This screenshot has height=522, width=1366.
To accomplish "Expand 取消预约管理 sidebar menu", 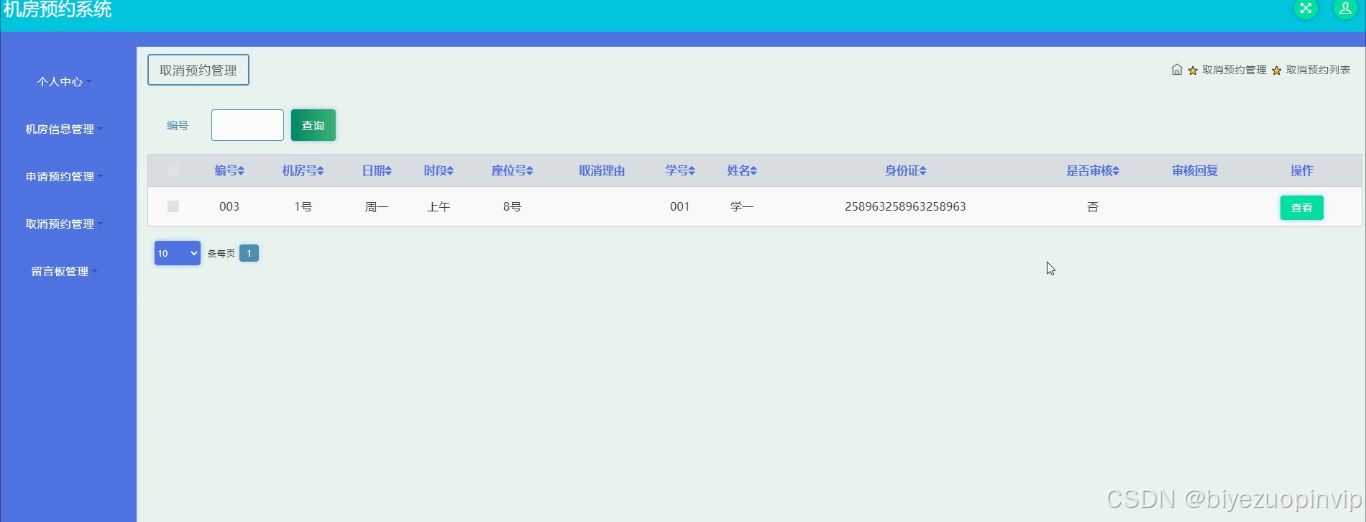I will (x=63, y=224).
